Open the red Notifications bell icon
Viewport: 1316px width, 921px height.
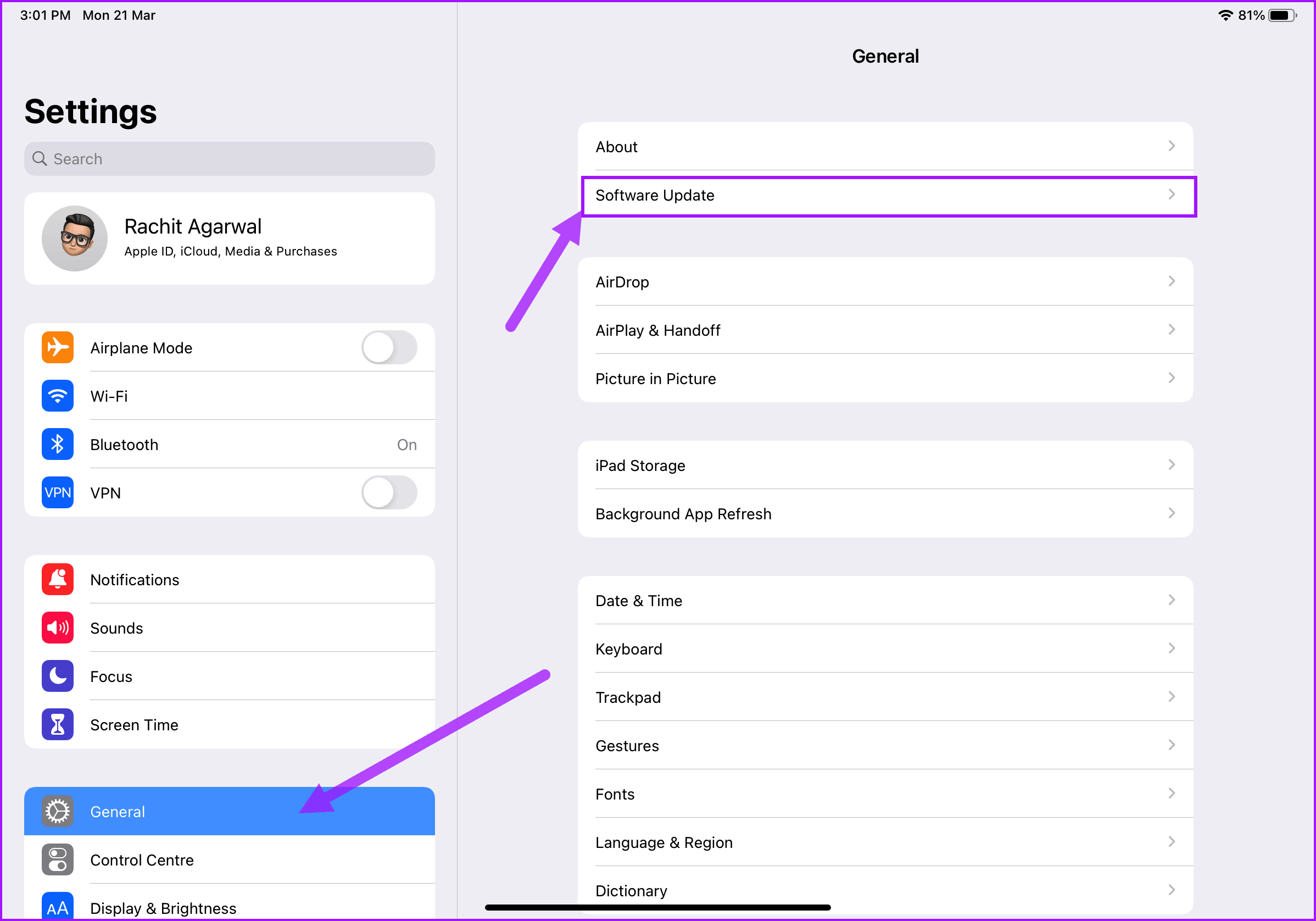coord(57,579)
